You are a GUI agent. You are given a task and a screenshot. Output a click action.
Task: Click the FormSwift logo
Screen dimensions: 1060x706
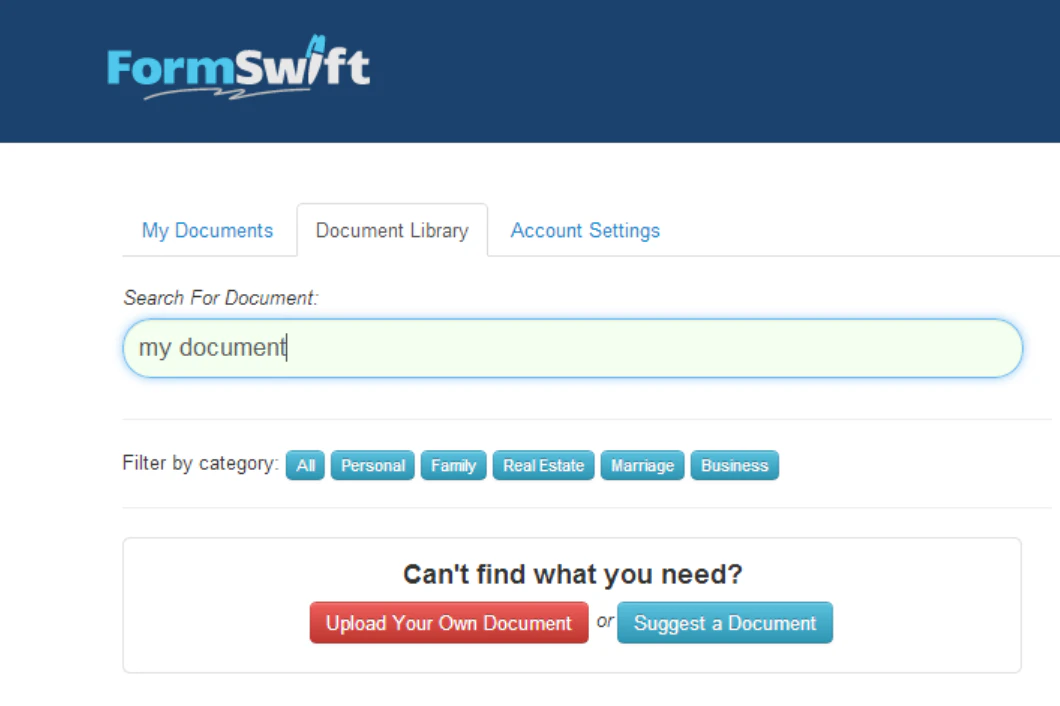tap(237, 66)
